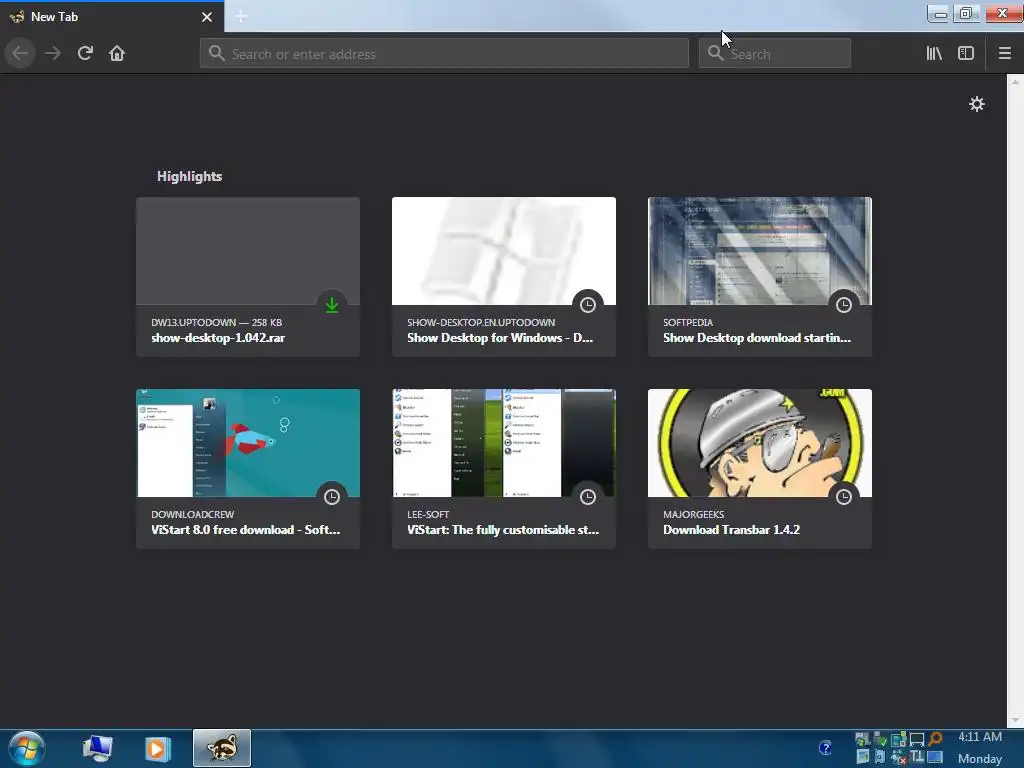The height and width of the screenshot is (768, 1024).
Task: Click the magnifier icon in the Search box
Action: [x=715, y=54]
